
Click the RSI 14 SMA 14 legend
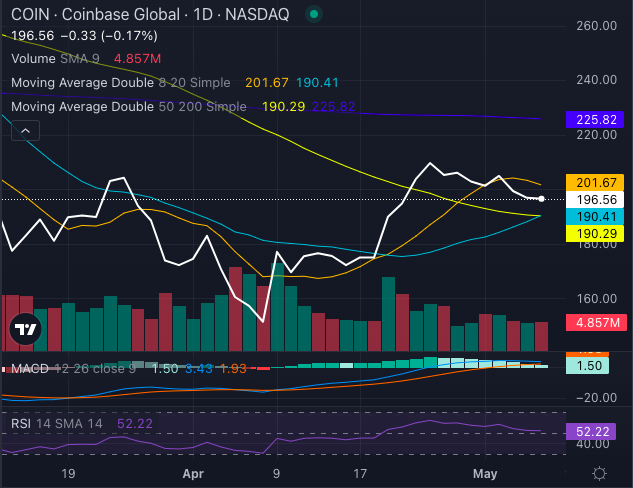pyautogui.click(x=57, y=424)
